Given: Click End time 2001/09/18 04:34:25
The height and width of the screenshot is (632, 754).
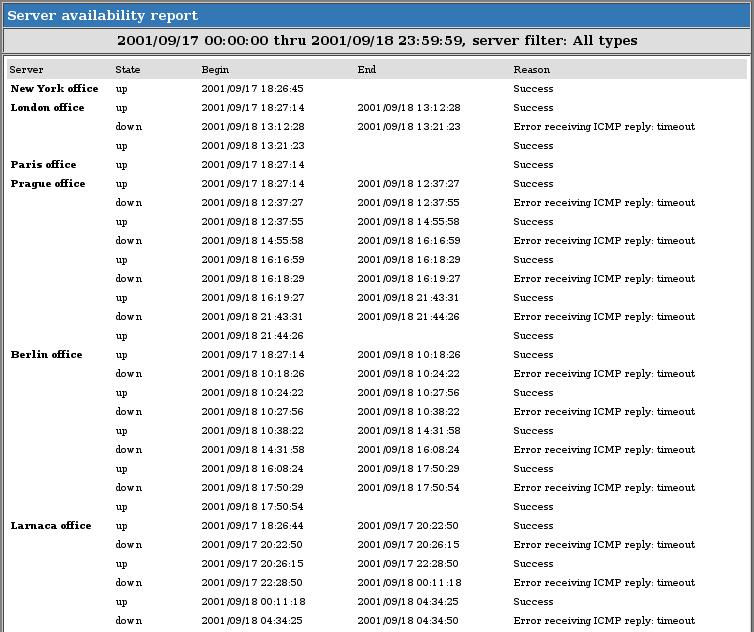Looking at the screenshot, I should pyautogui.click(x=408, y=602).
